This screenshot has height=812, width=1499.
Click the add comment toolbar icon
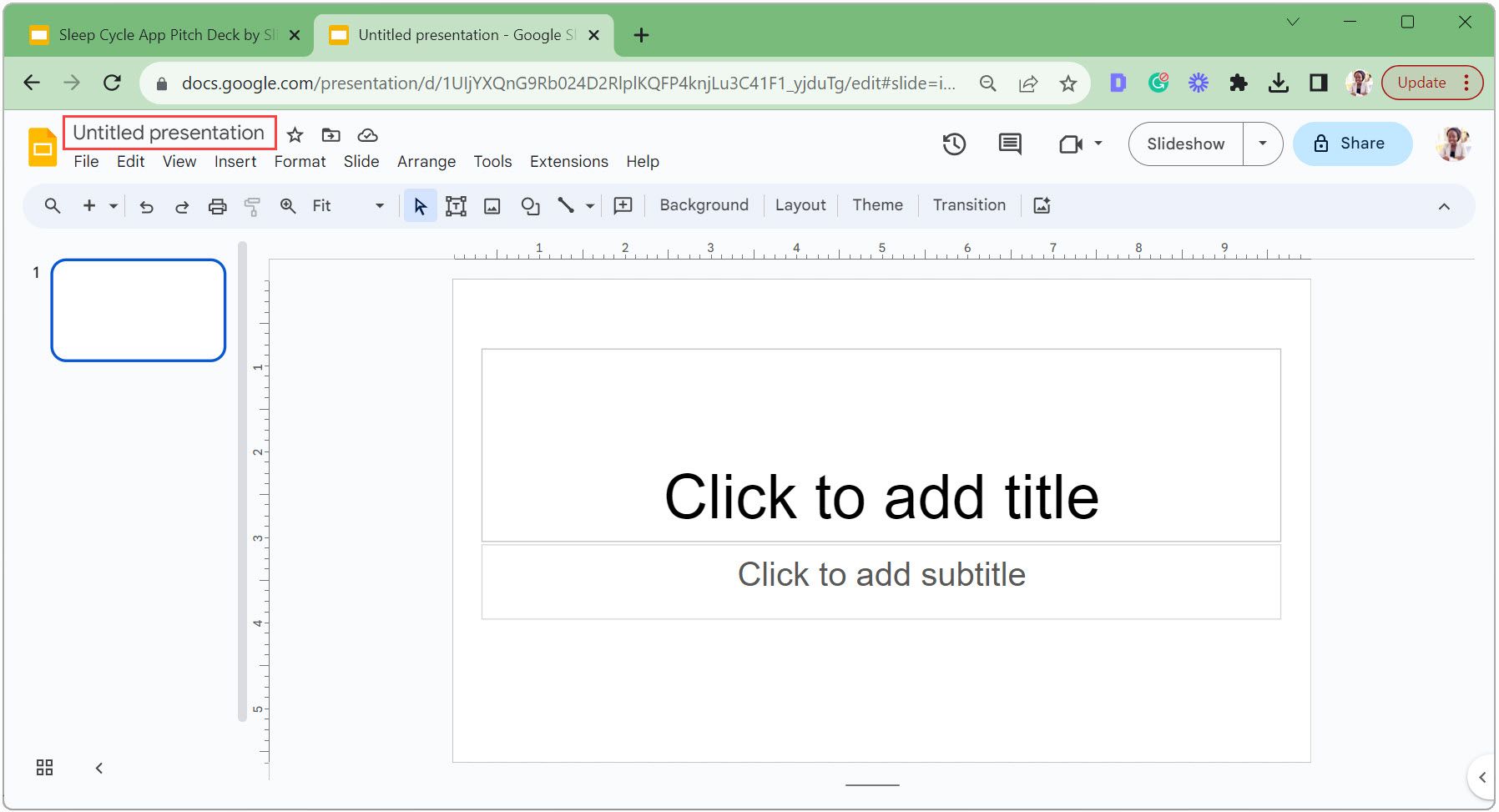623,206
